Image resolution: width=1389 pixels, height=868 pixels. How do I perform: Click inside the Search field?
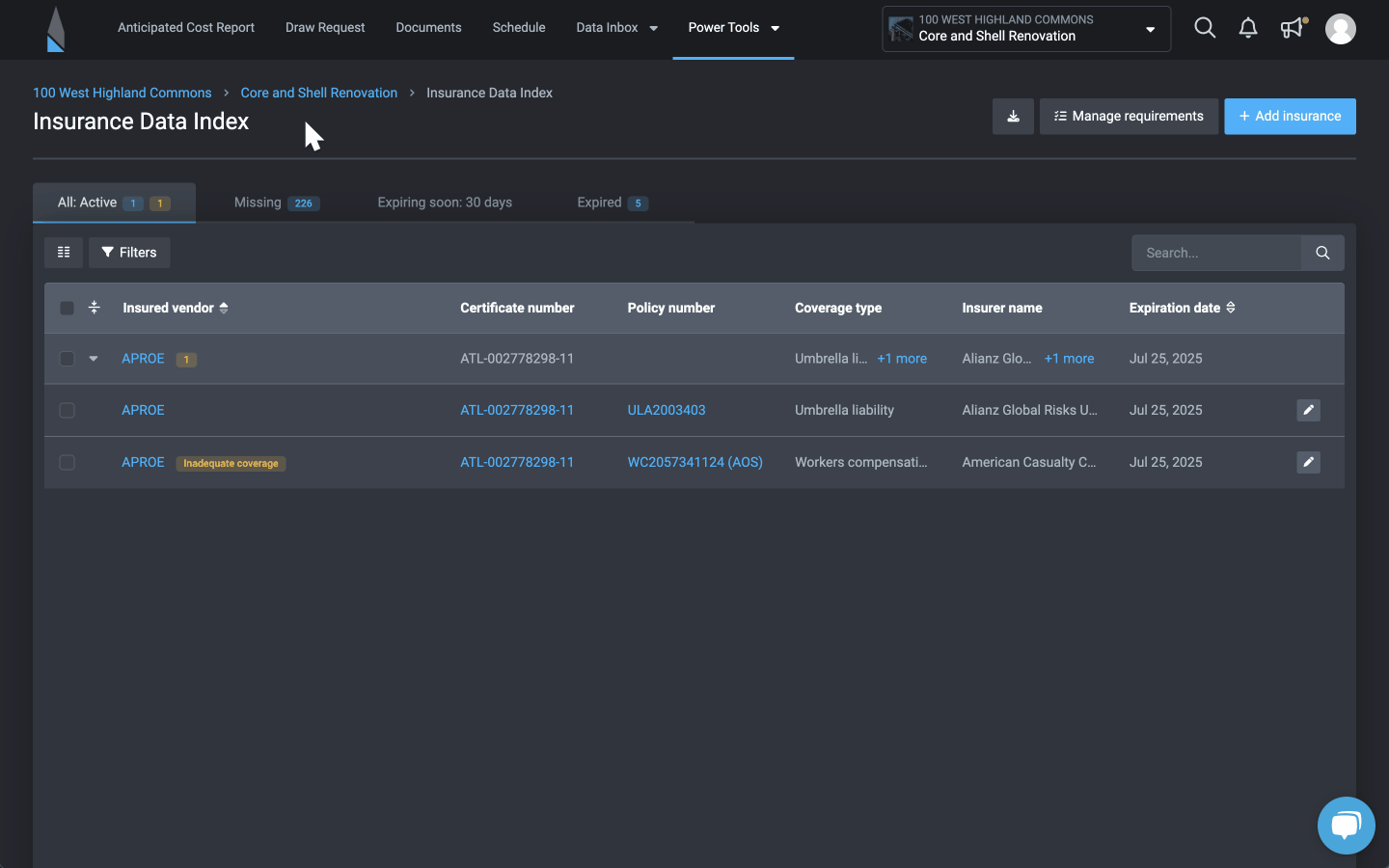(1216, 253)
